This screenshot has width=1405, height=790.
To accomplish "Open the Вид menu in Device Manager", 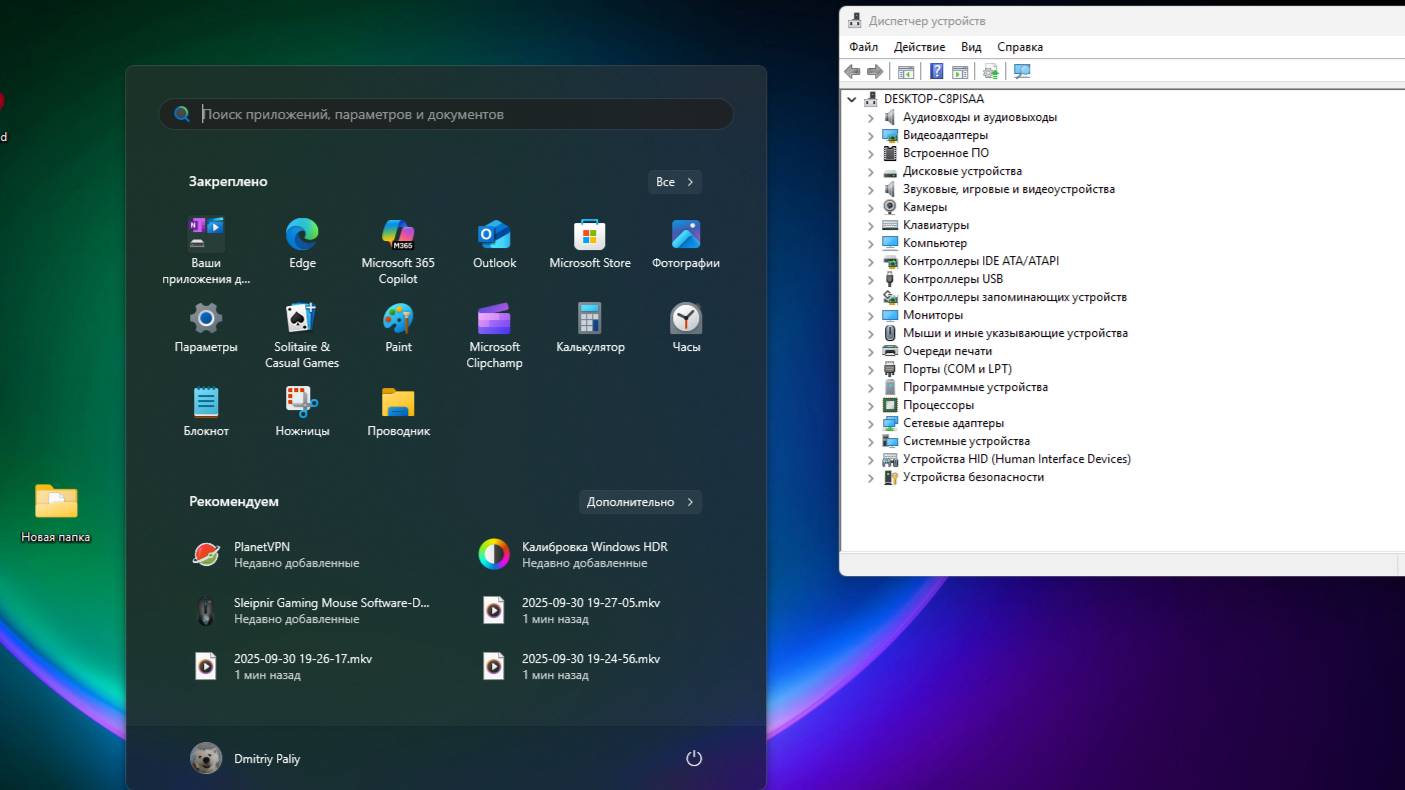I will point(971,47).
